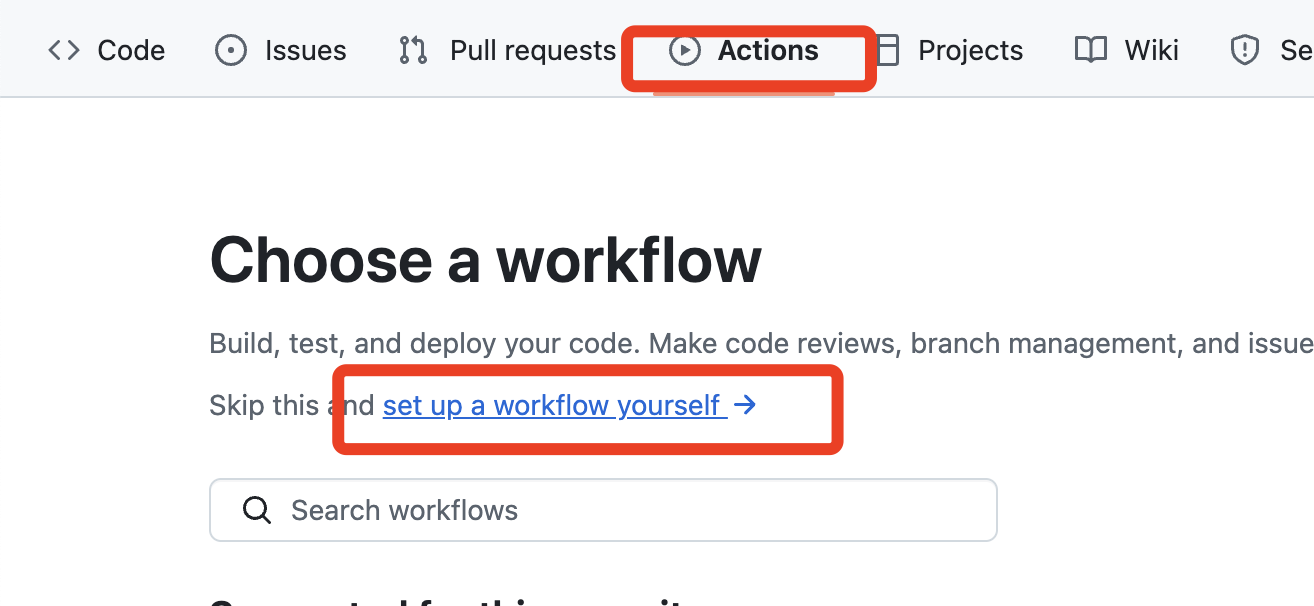Click the Code angle-brackets icon
Screen dimensions: 1314x606
(64, 50)
